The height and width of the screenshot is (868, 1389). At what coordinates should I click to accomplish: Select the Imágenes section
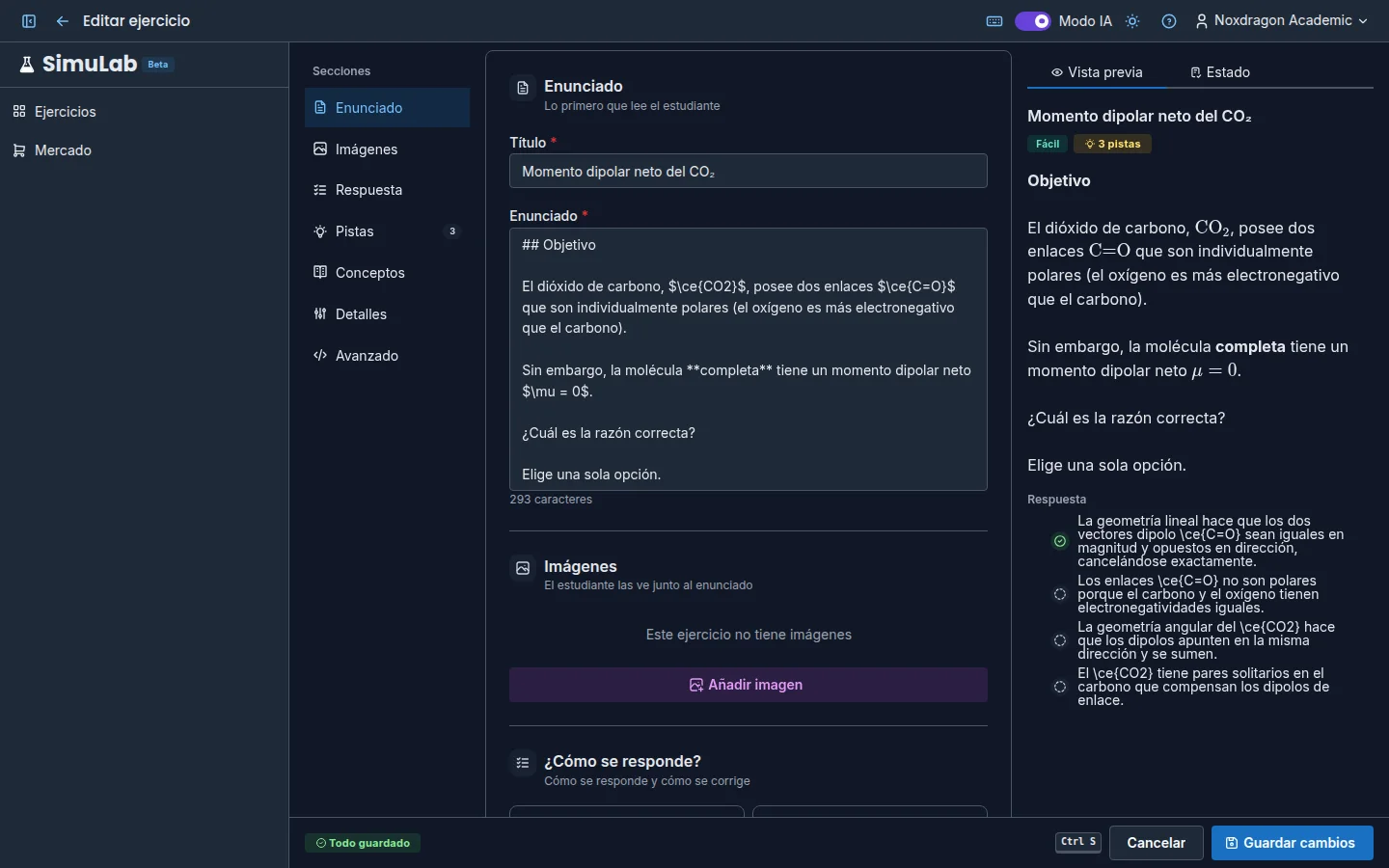[x=387, y=149]
